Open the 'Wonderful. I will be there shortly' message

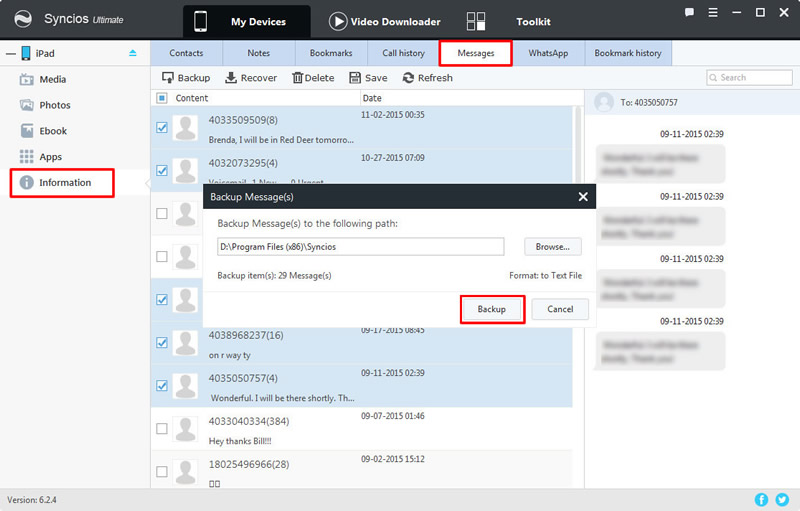point(283,398)
